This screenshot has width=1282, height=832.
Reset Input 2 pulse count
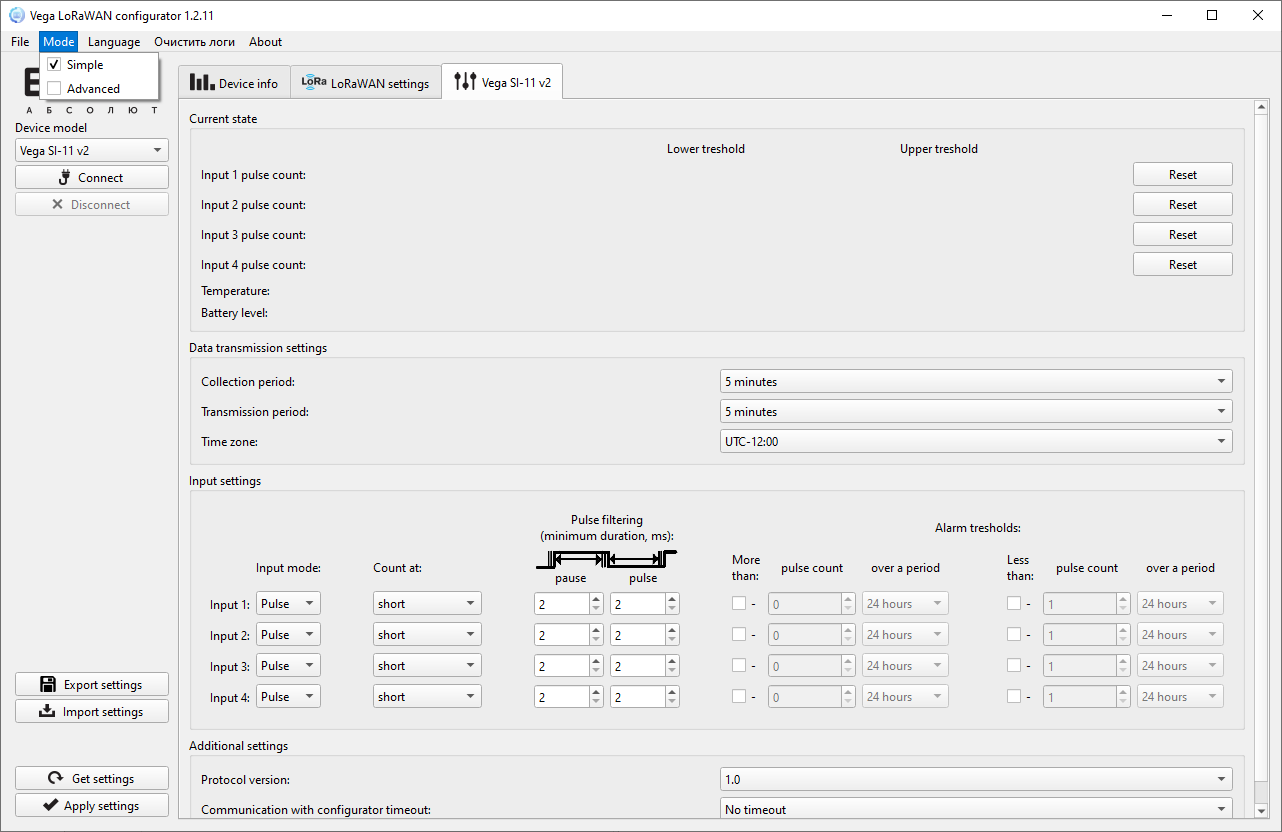point(1183,205)
